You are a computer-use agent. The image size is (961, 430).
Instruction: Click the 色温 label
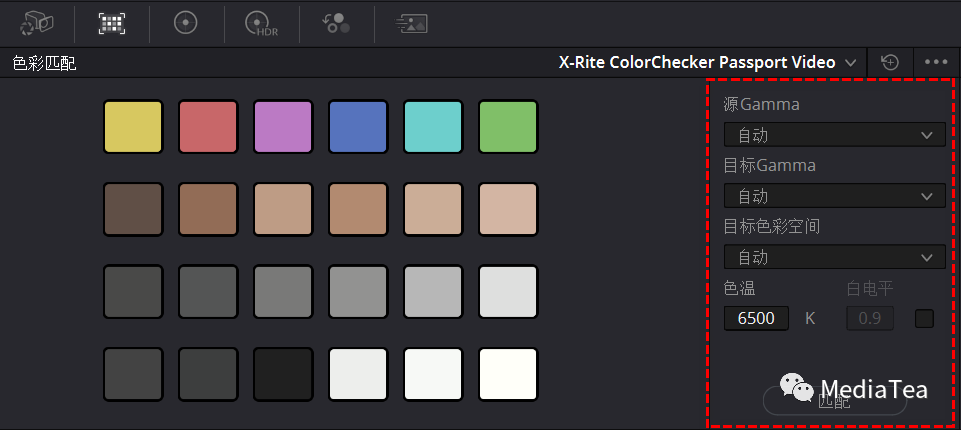(739, 288)
